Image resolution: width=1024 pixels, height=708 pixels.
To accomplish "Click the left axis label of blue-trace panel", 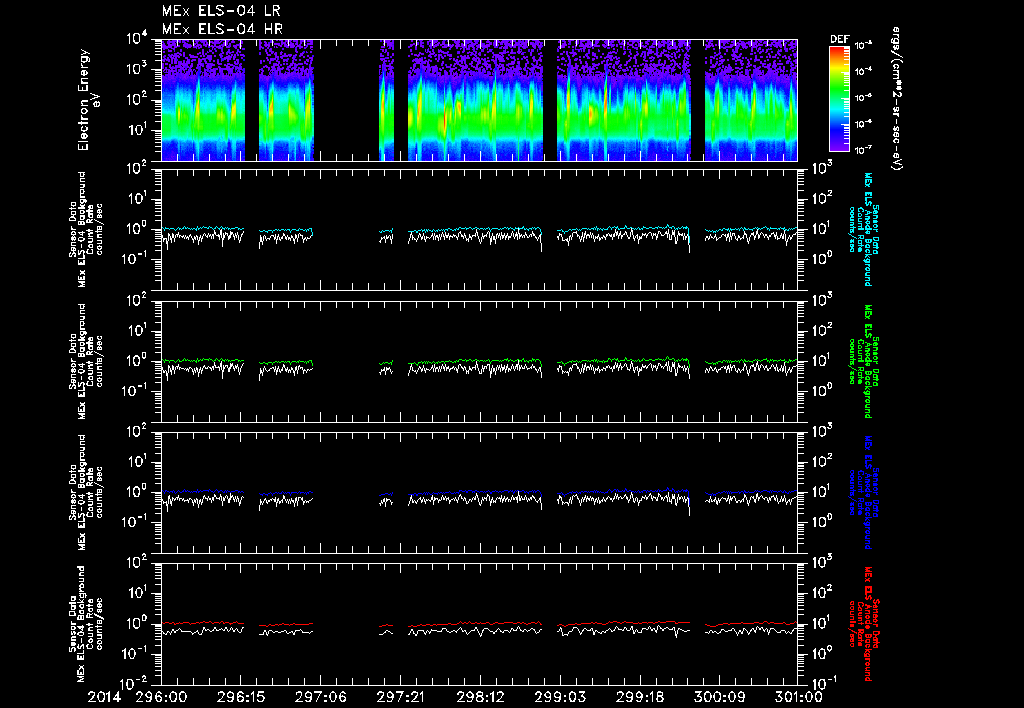I will [86, 492].
